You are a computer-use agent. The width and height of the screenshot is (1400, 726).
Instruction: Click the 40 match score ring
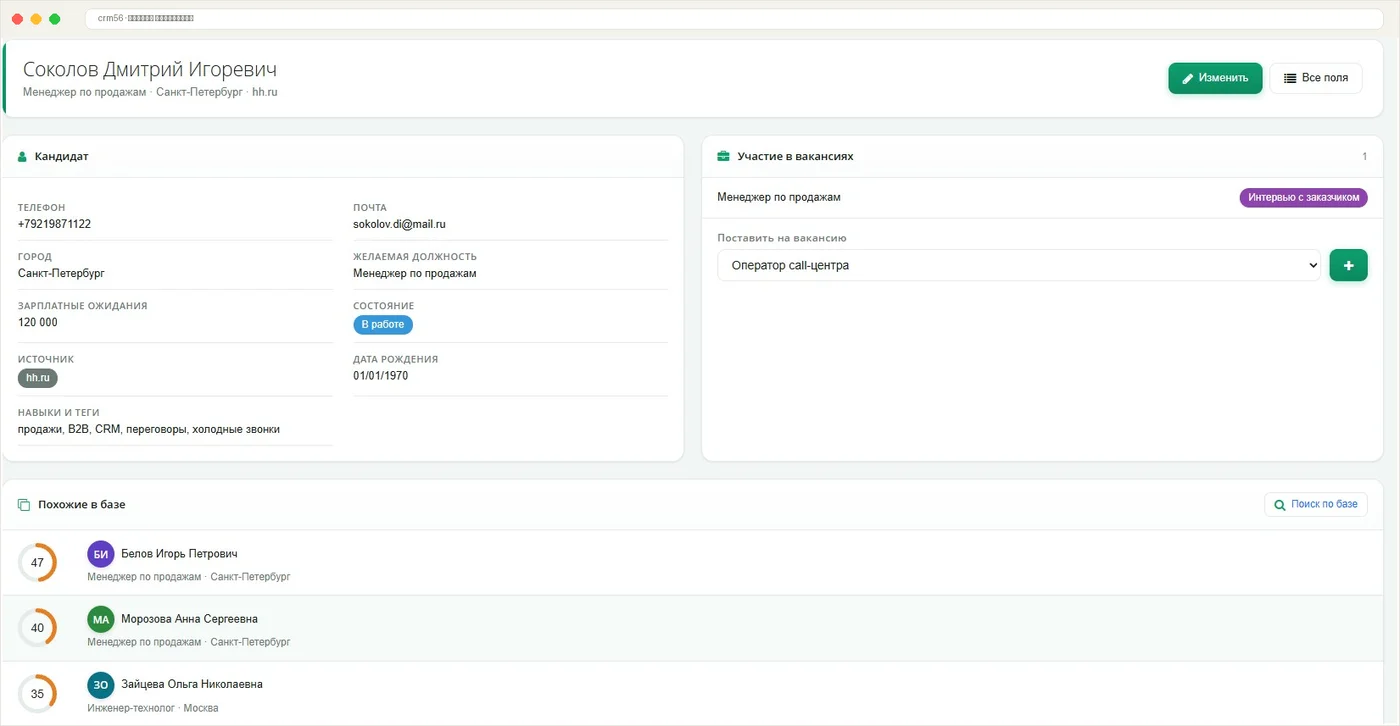pos(37,628)
